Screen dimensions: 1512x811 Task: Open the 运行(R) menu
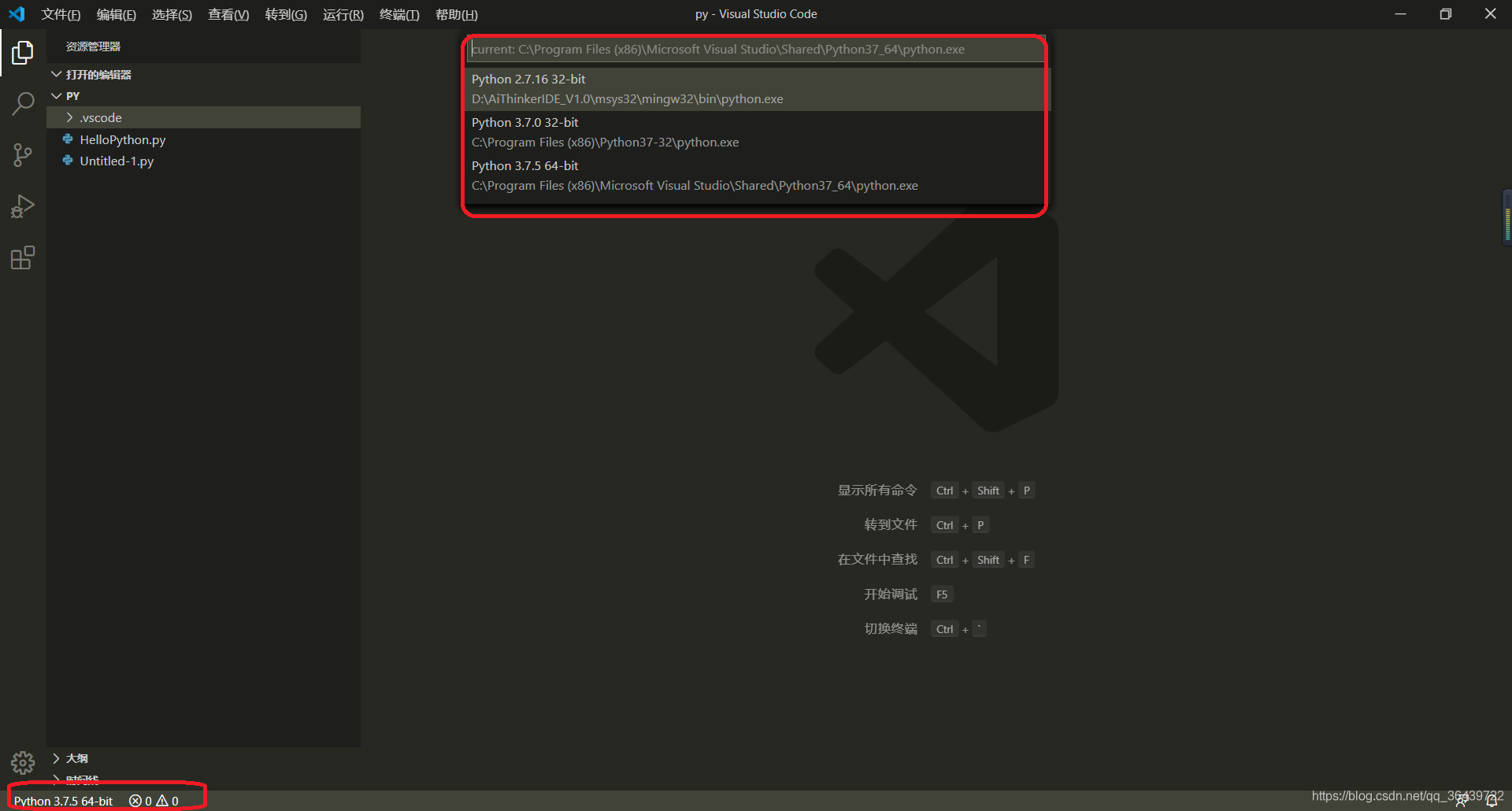pyautogui.click(x=343, y=14)
